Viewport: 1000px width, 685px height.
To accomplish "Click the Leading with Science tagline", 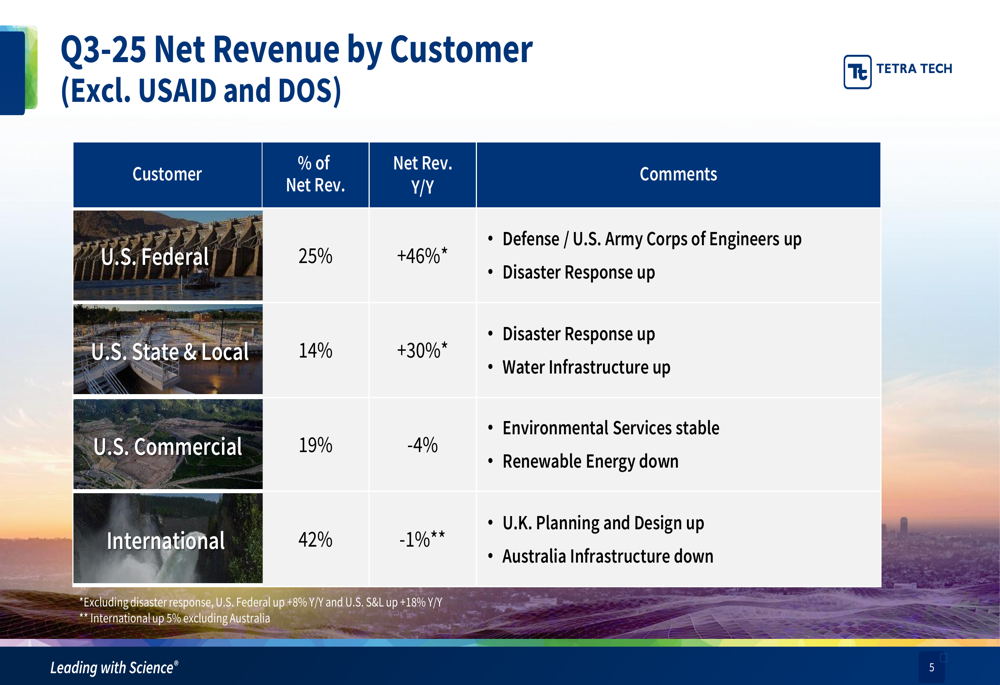I will point(115,667).
